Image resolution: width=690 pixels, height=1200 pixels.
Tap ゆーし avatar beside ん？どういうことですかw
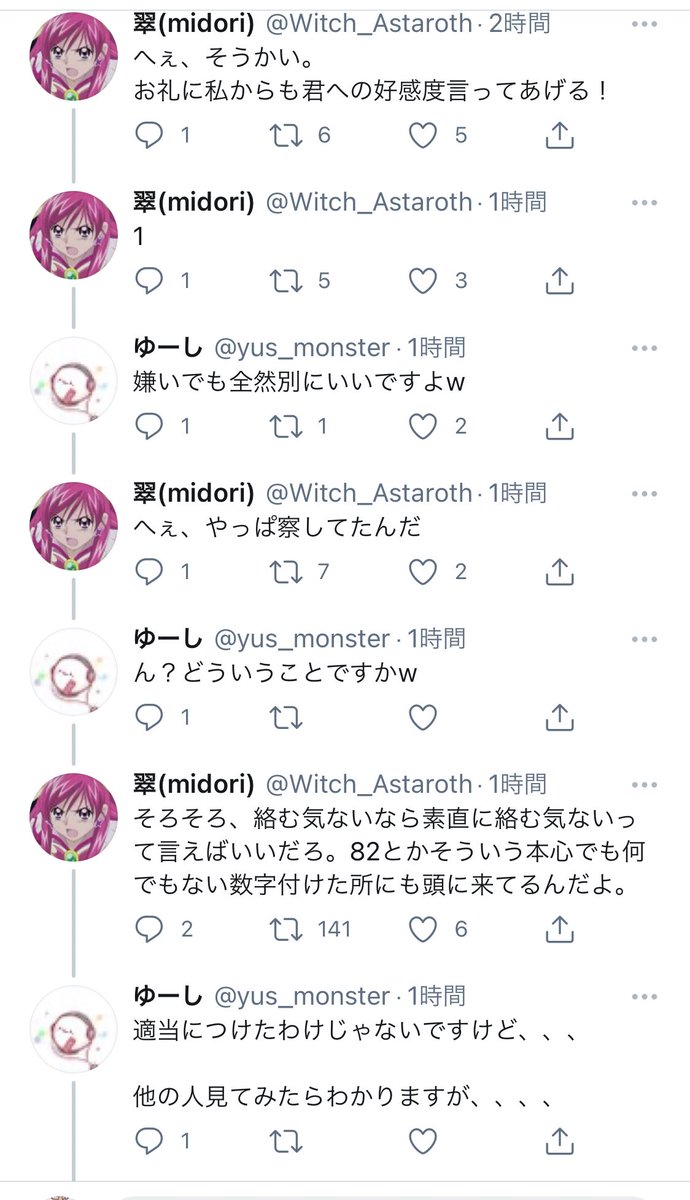pyautogui.click(x=74, y=672)
